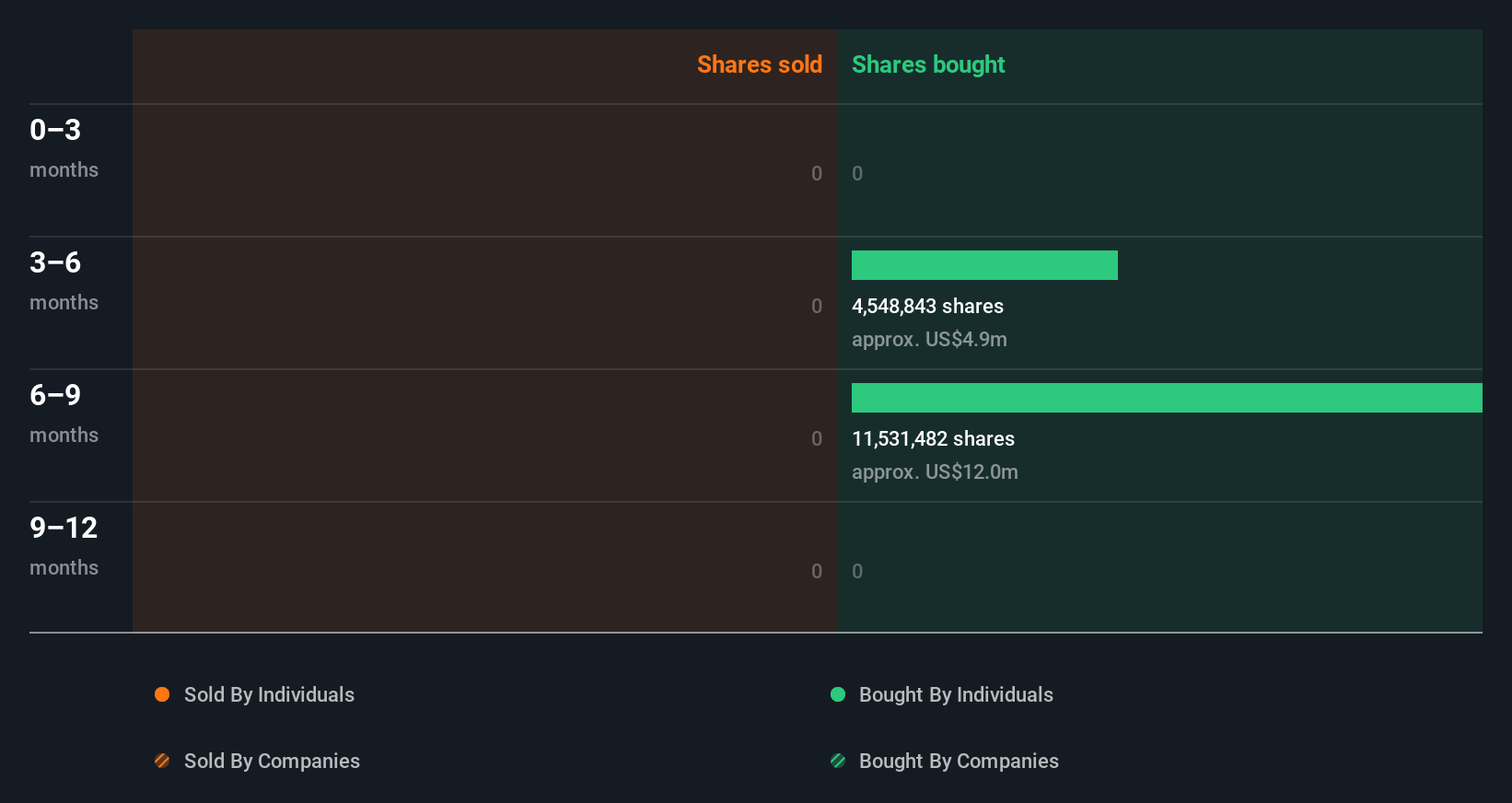Click the Shares bought column header
This screenshot has width=1512, height=803.
click(x=928, y=64)
